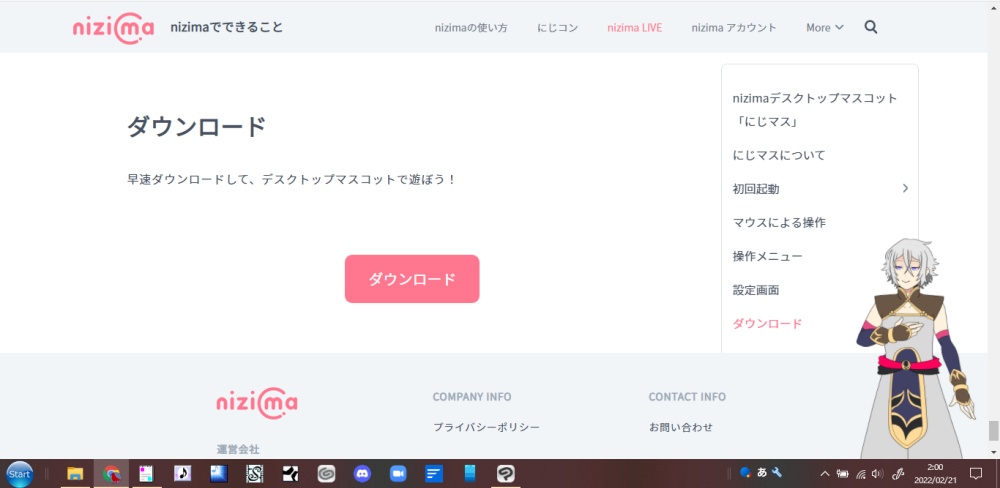Toggle Japanese input mode あ indicator
The height and width of the screenshot is (488, 1000).
tap(761, 473)
